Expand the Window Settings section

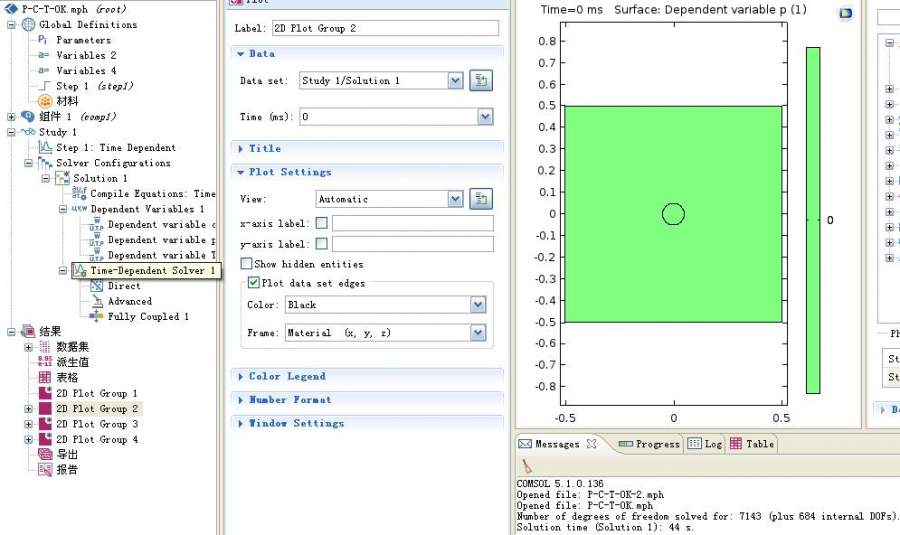[x=240, y=424]
